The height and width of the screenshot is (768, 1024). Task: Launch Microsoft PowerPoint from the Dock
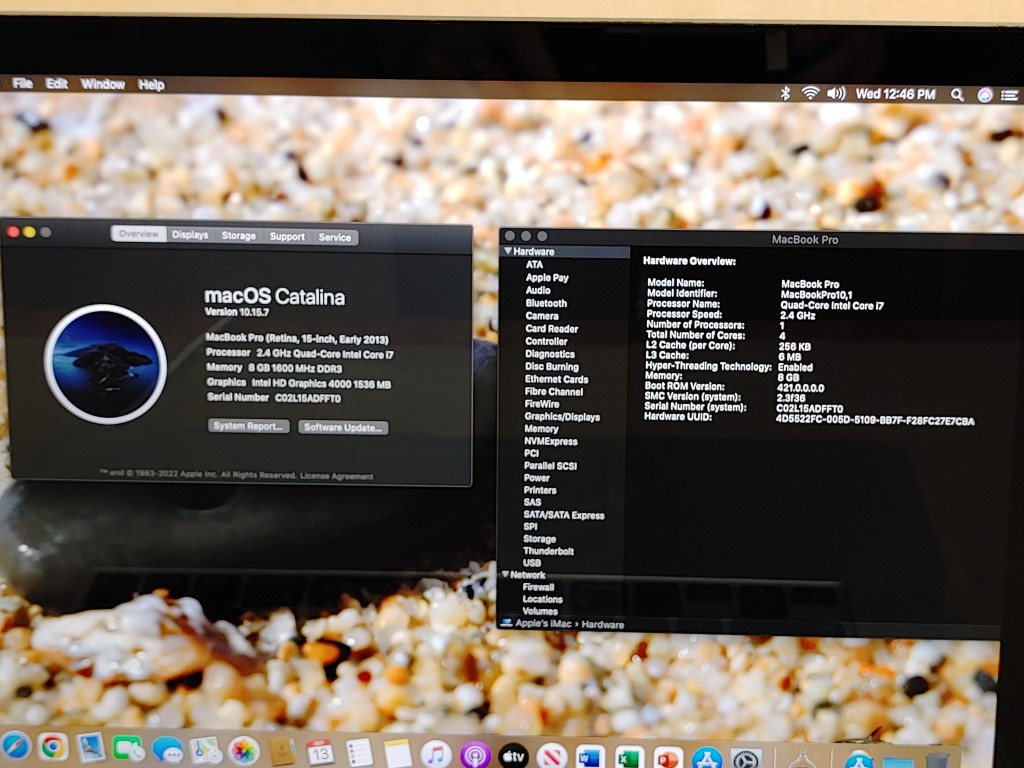click(x=667, y=759)
